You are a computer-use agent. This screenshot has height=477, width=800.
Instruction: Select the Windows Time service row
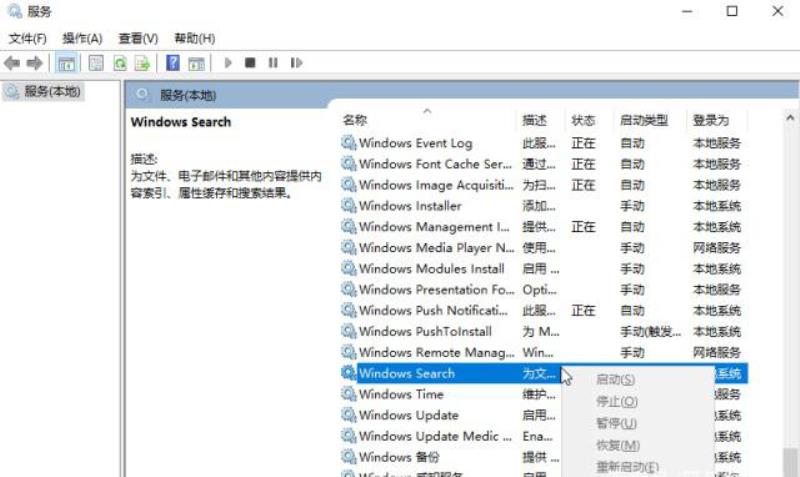(x=449, y=394)
